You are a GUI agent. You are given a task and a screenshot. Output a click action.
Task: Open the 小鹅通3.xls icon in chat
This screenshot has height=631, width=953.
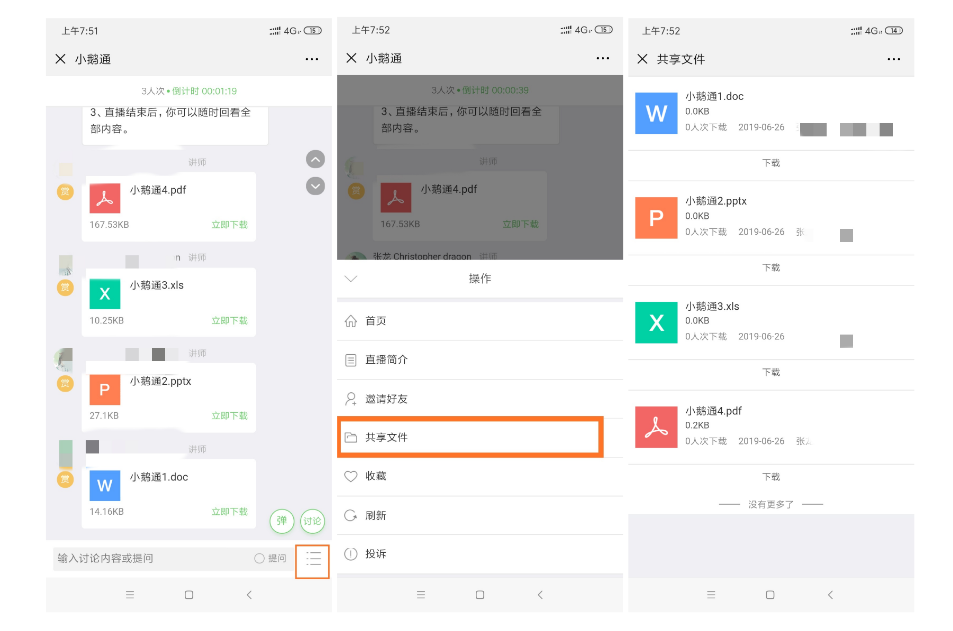tap(105, 294)
